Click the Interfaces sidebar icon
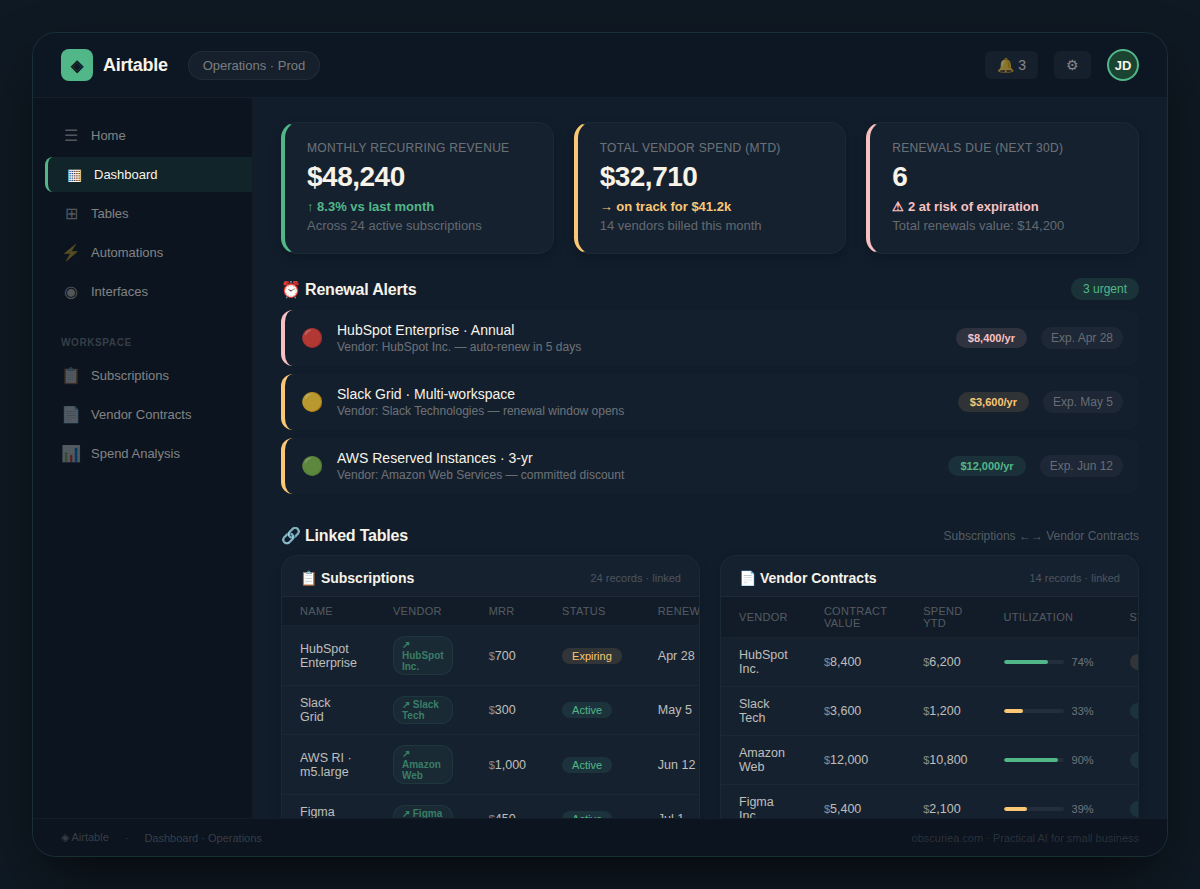The height and width of the screenshot is (889, 1200). coord(71,292)
